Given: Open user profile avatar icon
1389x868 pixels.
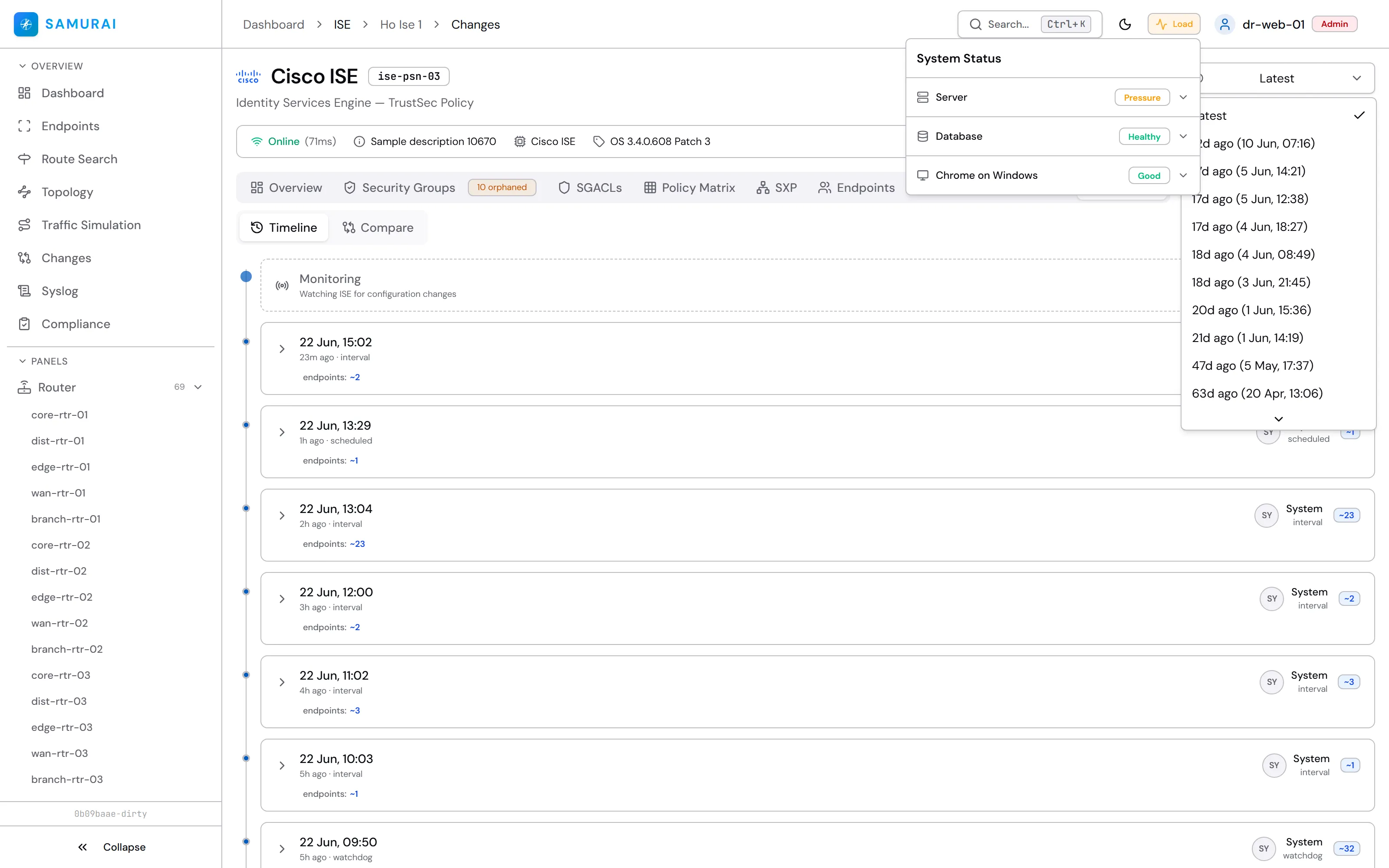Looking at the screenshot, I should point(1225,24).
